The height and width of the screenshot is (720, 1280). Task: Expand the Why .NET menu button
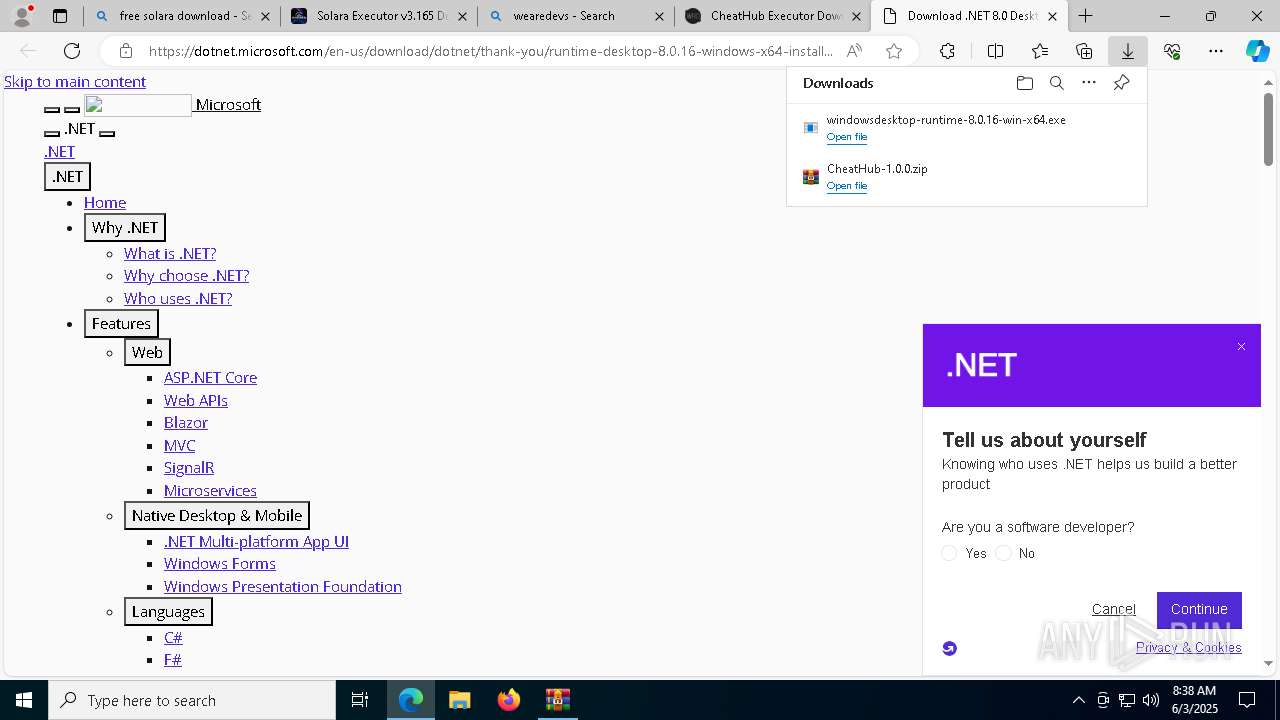(x=125, y=228)
